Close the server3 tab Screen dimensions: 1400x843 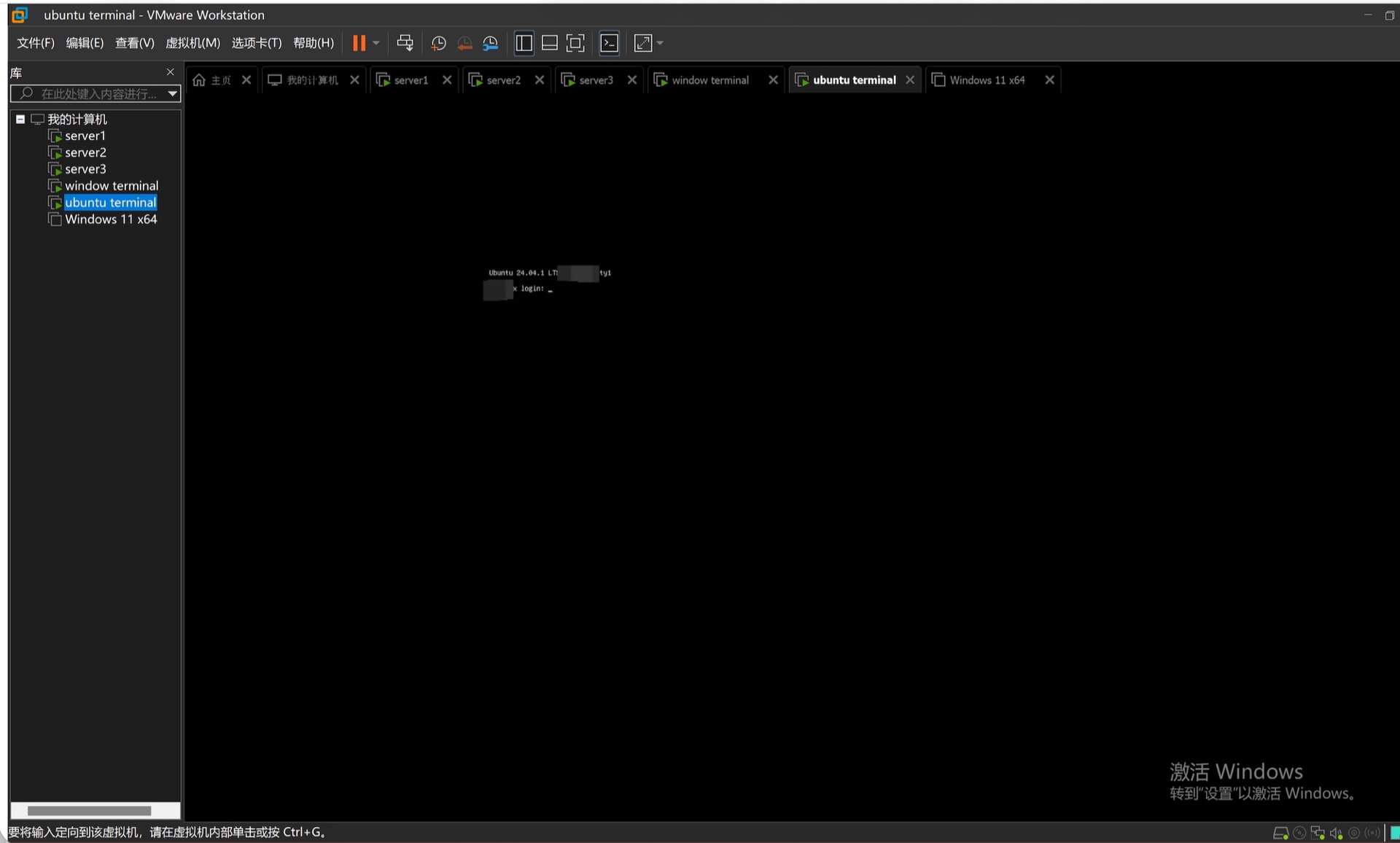coord(632,80)
